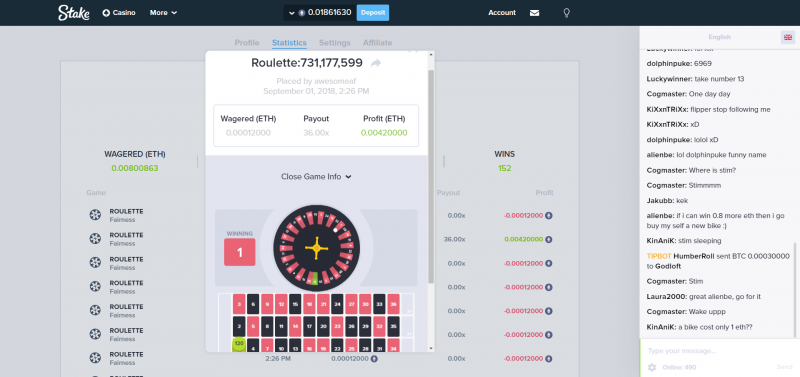Click number 15 on the roulette board
Image resolution: width=800 pixels, height=377 pixels.
[295, 304]
